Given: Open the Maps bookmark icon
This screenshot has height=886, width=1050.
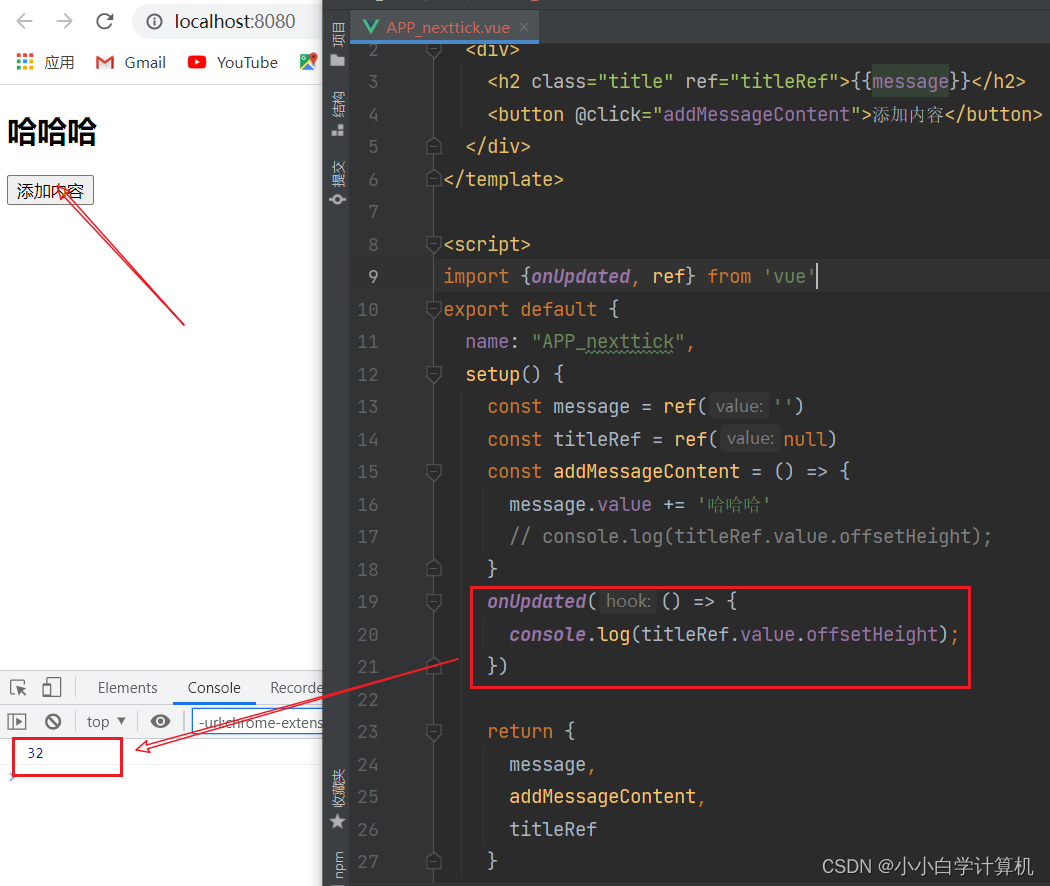Looking at the screenshot, I should pyautogui.click(x=308, y=62).
